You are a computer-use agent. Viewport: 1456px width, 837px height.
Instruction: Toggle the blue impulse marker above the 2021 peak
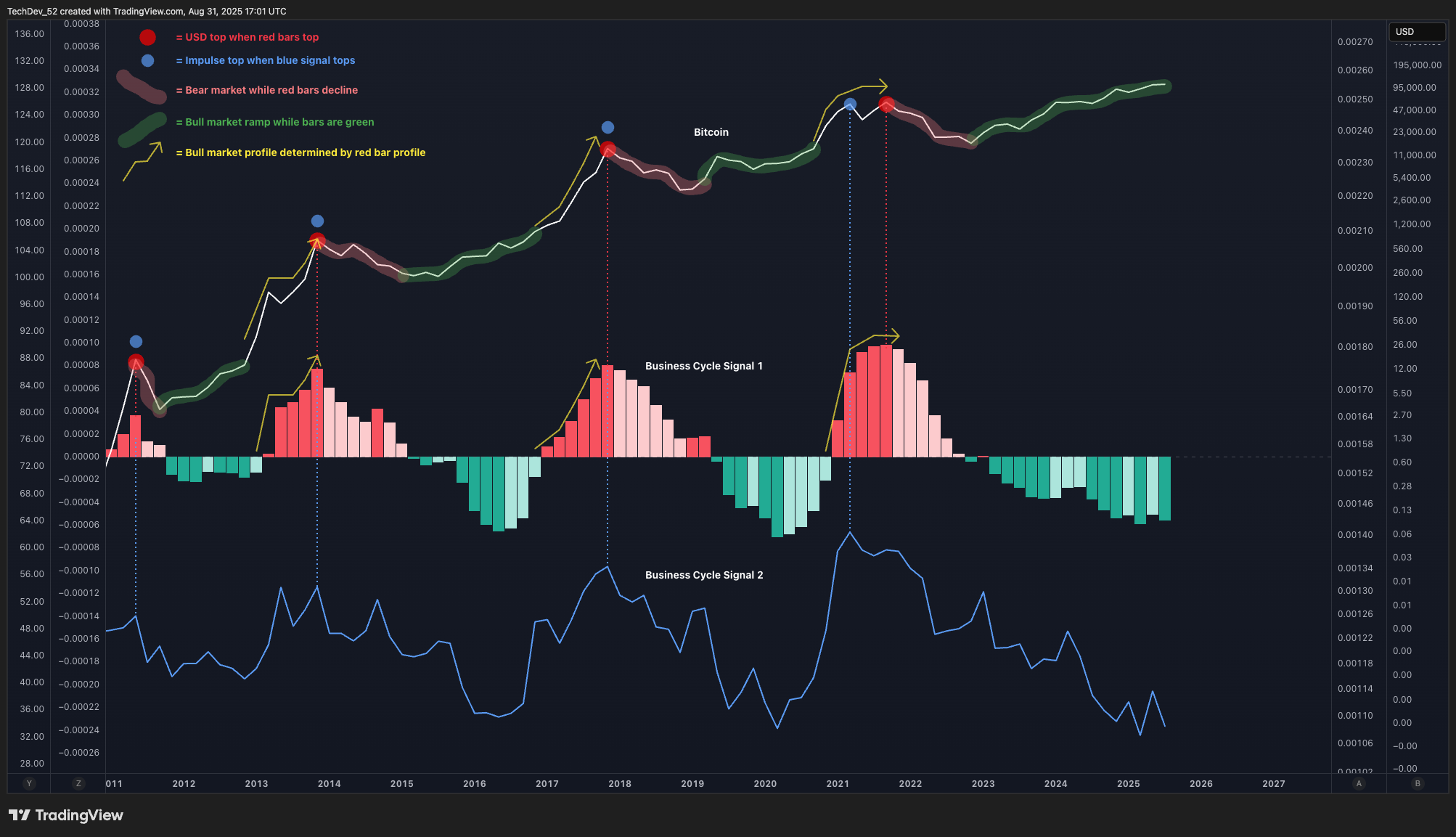coord(850,103)
